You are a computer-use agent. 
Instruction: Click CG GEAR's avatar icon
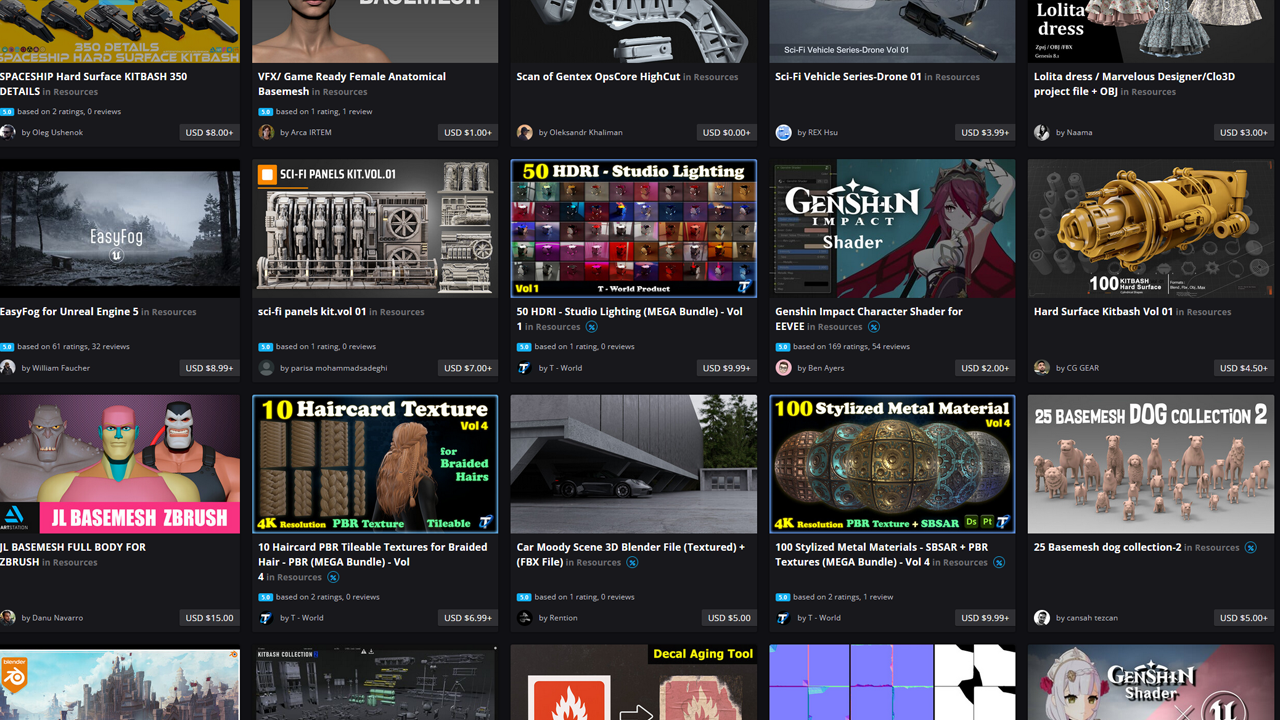click(1042, 368)
